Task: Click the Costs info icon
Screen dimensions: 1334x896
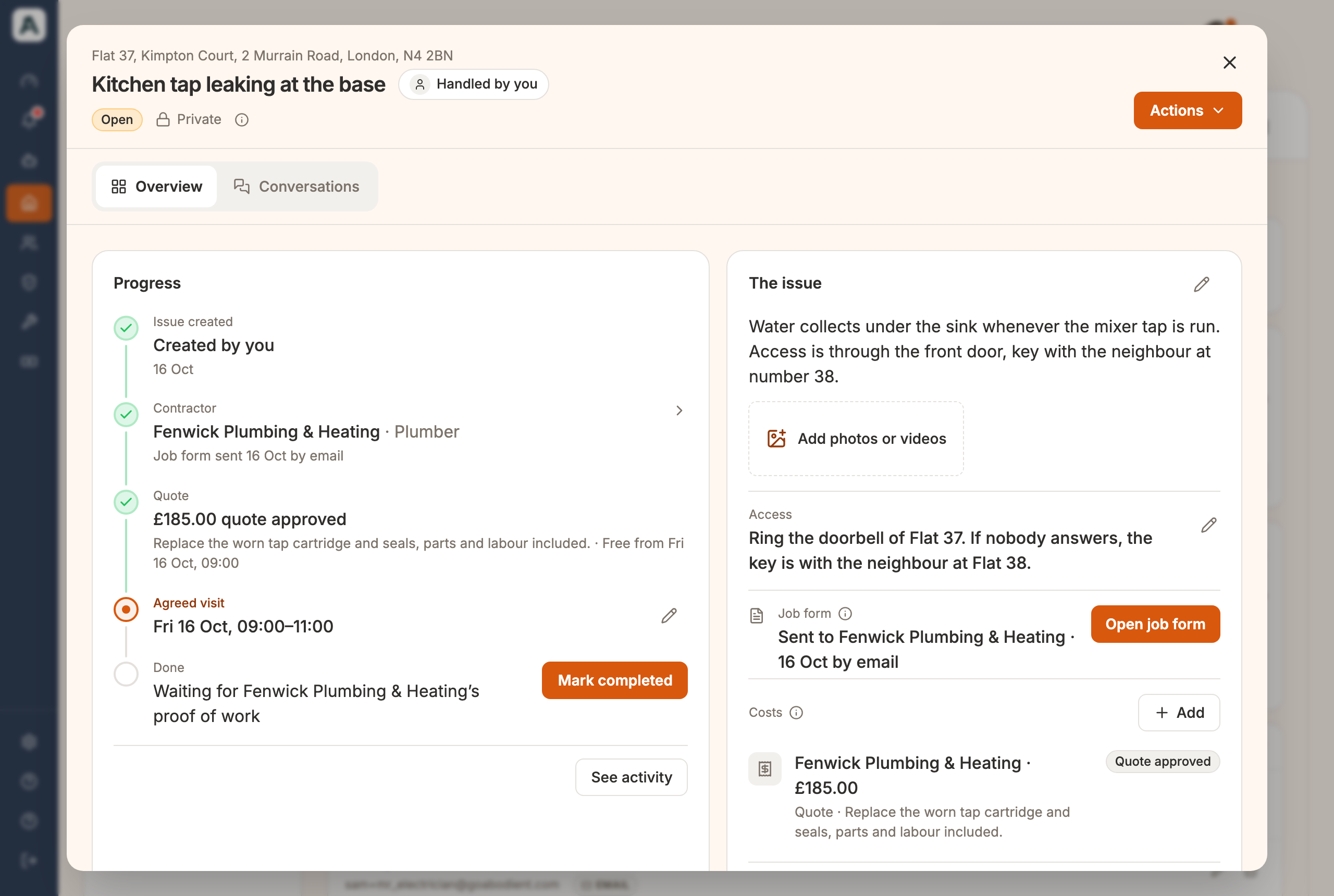Action: coord(796,712)
